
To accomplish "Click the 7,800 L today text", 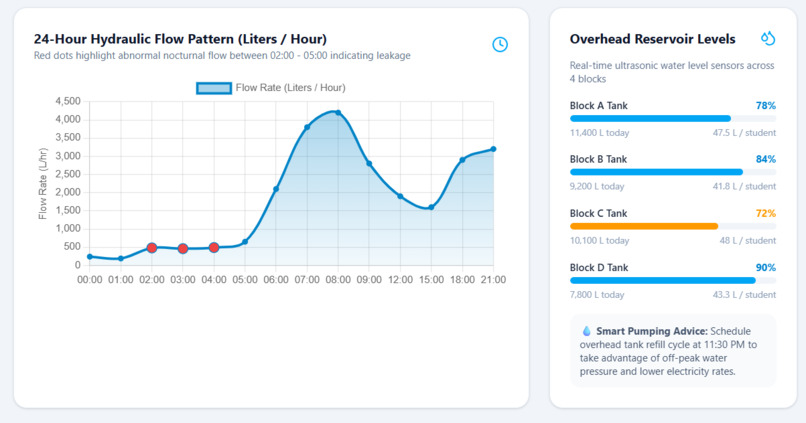I will 597,295.
